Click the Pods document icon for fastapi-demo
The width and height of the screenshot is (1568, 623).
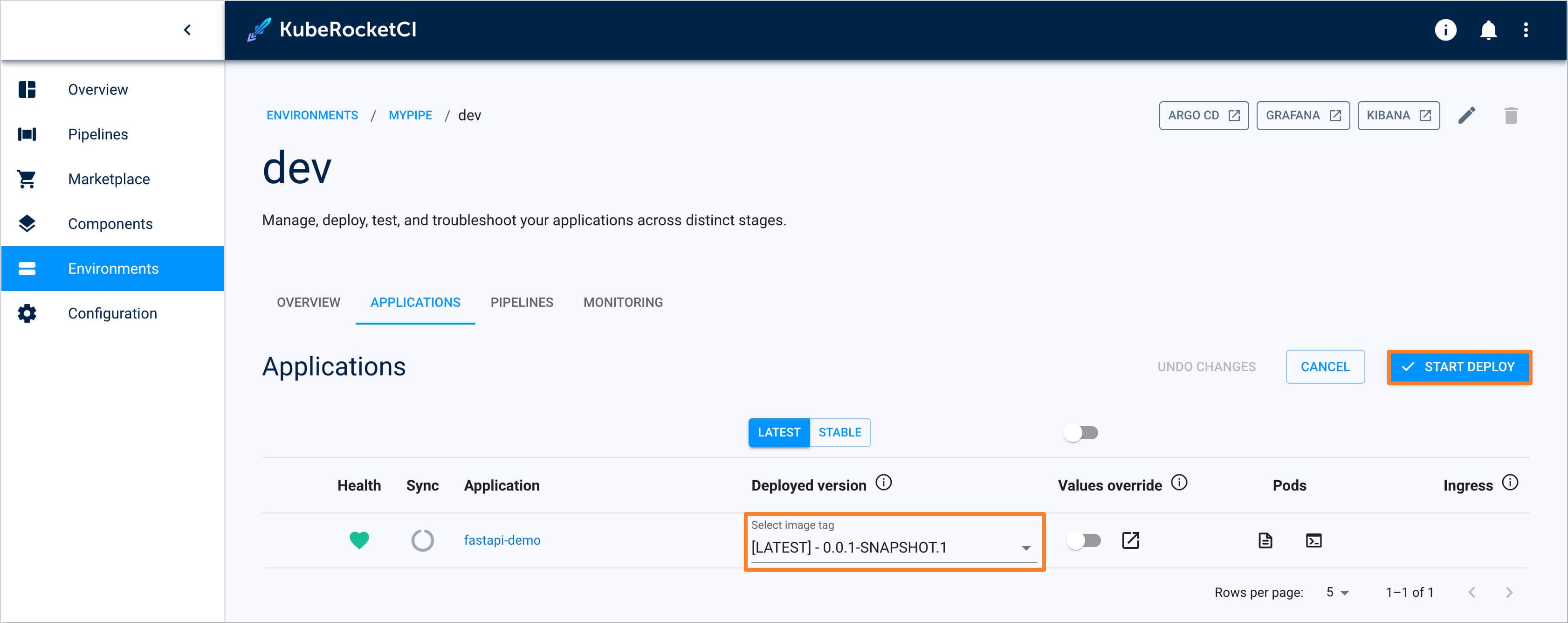click(x=1264, y=541)
